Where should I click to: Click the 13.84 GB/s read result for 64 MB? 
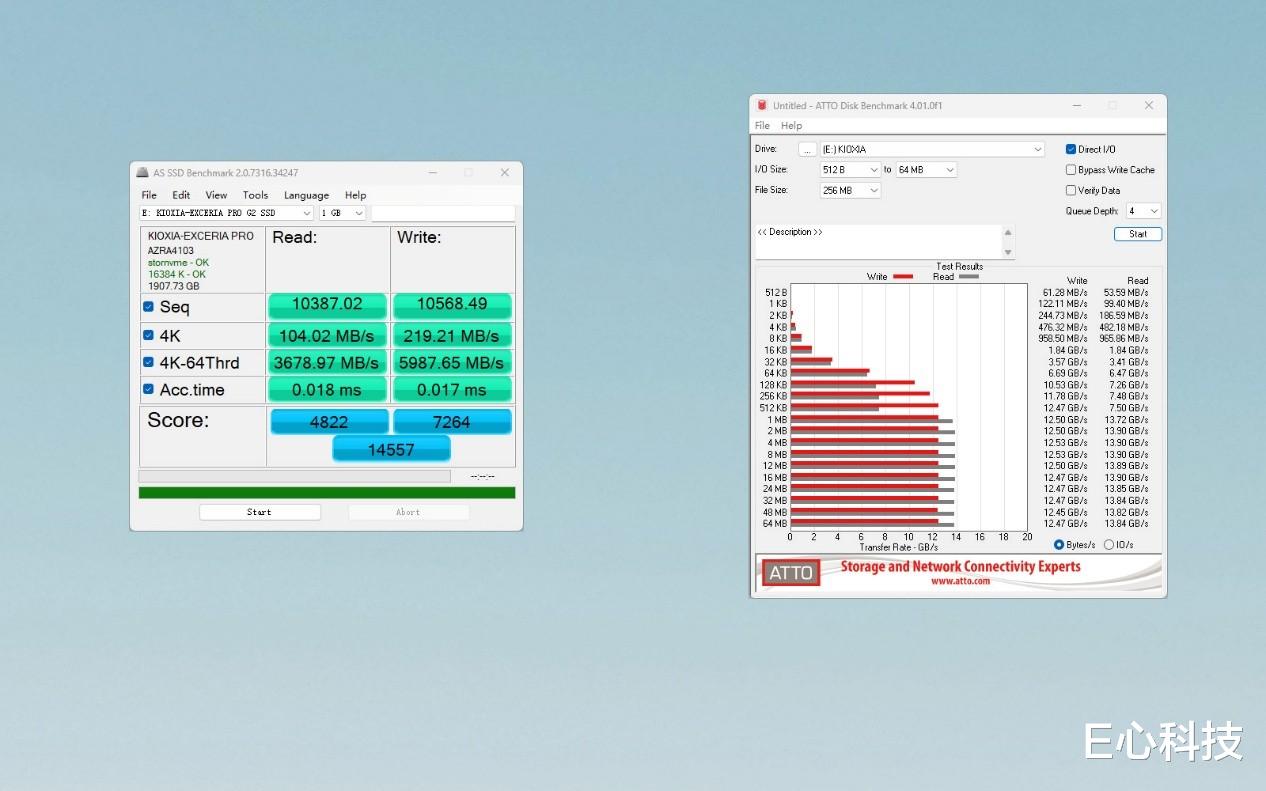coord(1126,524)
